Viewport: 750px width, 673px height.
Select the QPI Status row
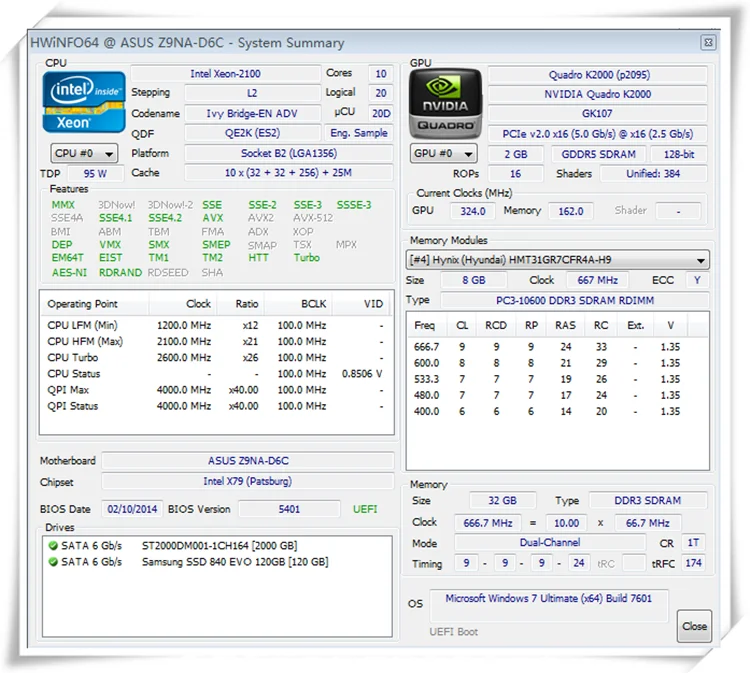[x=216, y=406]
